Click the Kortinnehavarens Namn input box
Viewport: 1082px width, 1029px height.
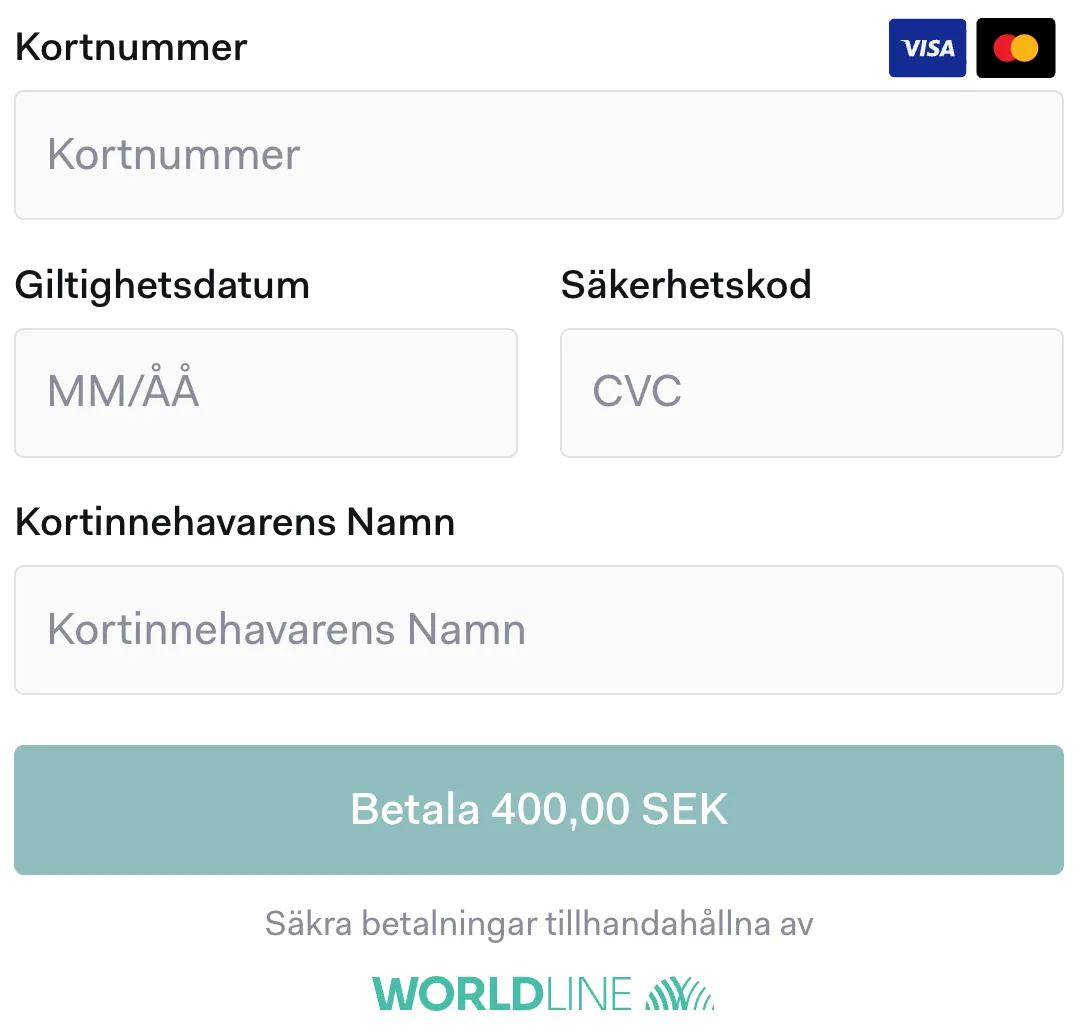(539, 630)
